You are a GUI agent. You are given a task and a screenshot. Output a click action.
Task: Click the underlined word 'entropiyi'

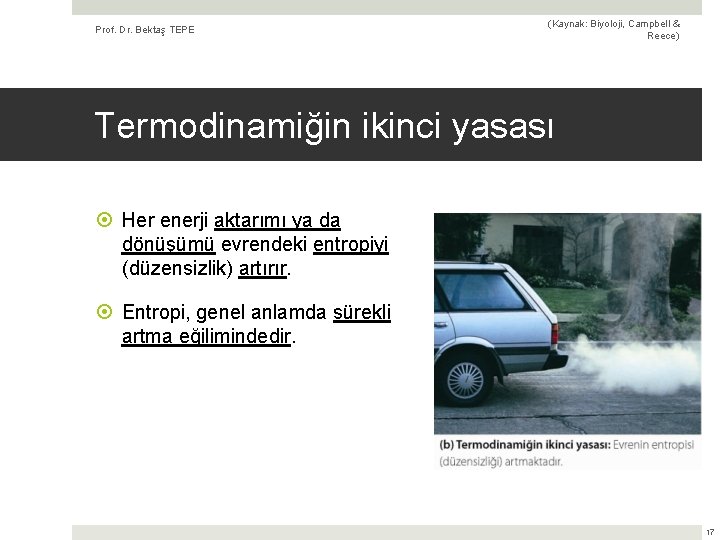(x=350, y=244)
